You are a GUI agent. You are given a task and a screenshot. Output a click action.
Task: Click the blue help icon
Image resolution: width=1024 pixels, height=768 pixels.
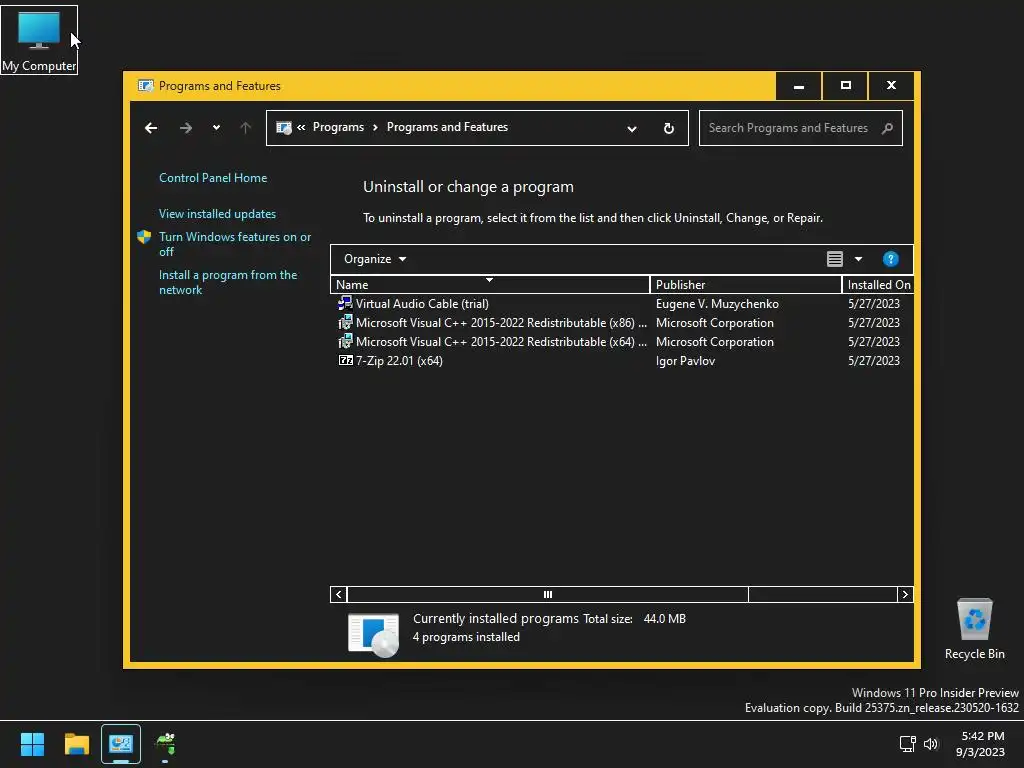click(x=890, y=259)
